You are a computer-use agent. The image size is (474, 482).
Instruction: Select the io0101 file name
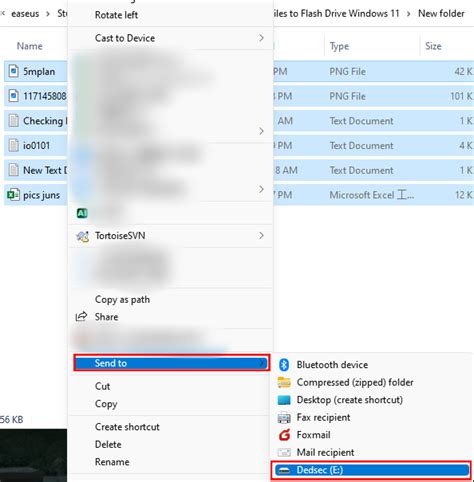(x=36, y=146)
